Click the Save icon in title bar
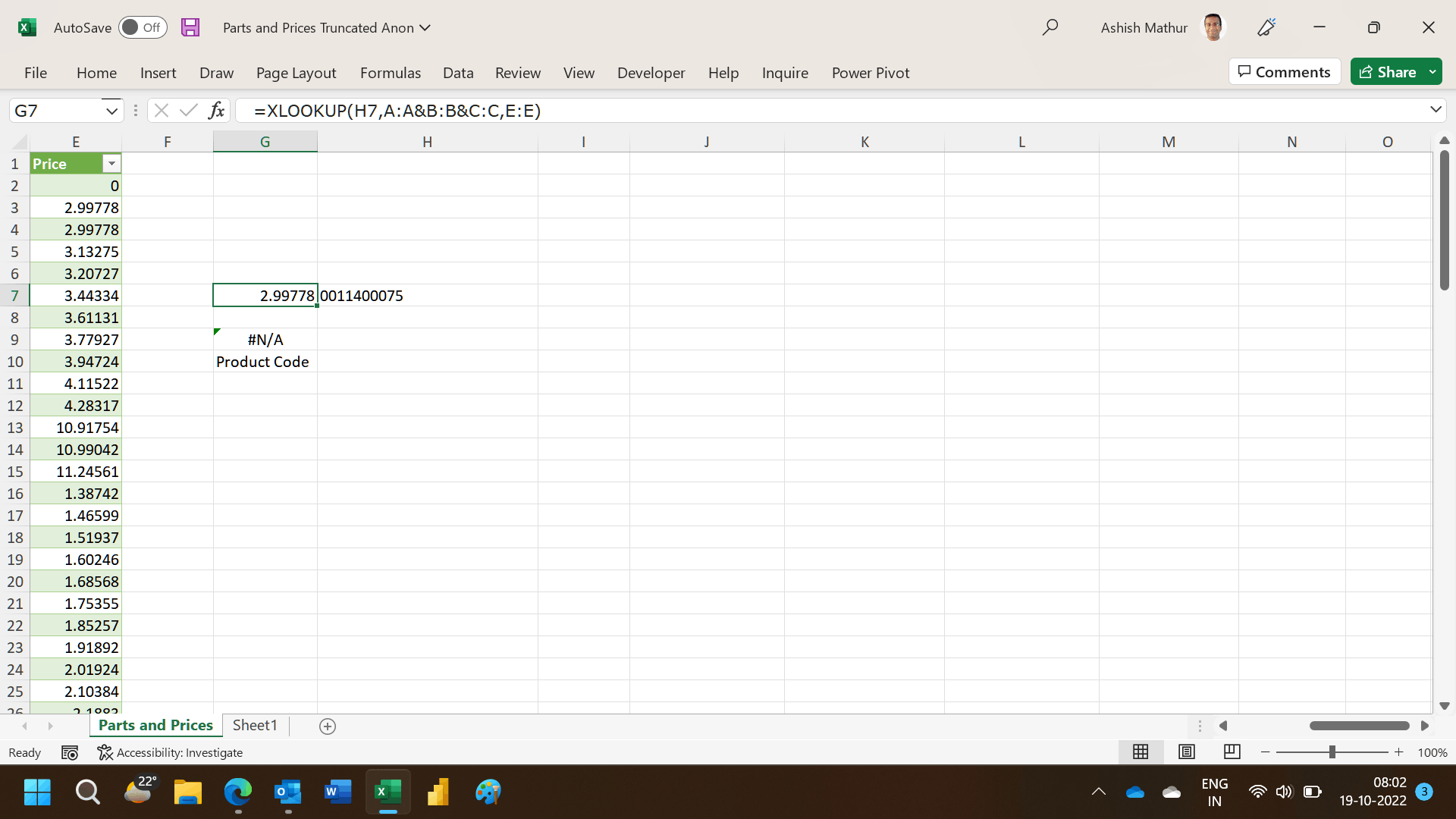The width and height of the screenshot is (1456, 819). pyautogui.click(x=190, y=27)
